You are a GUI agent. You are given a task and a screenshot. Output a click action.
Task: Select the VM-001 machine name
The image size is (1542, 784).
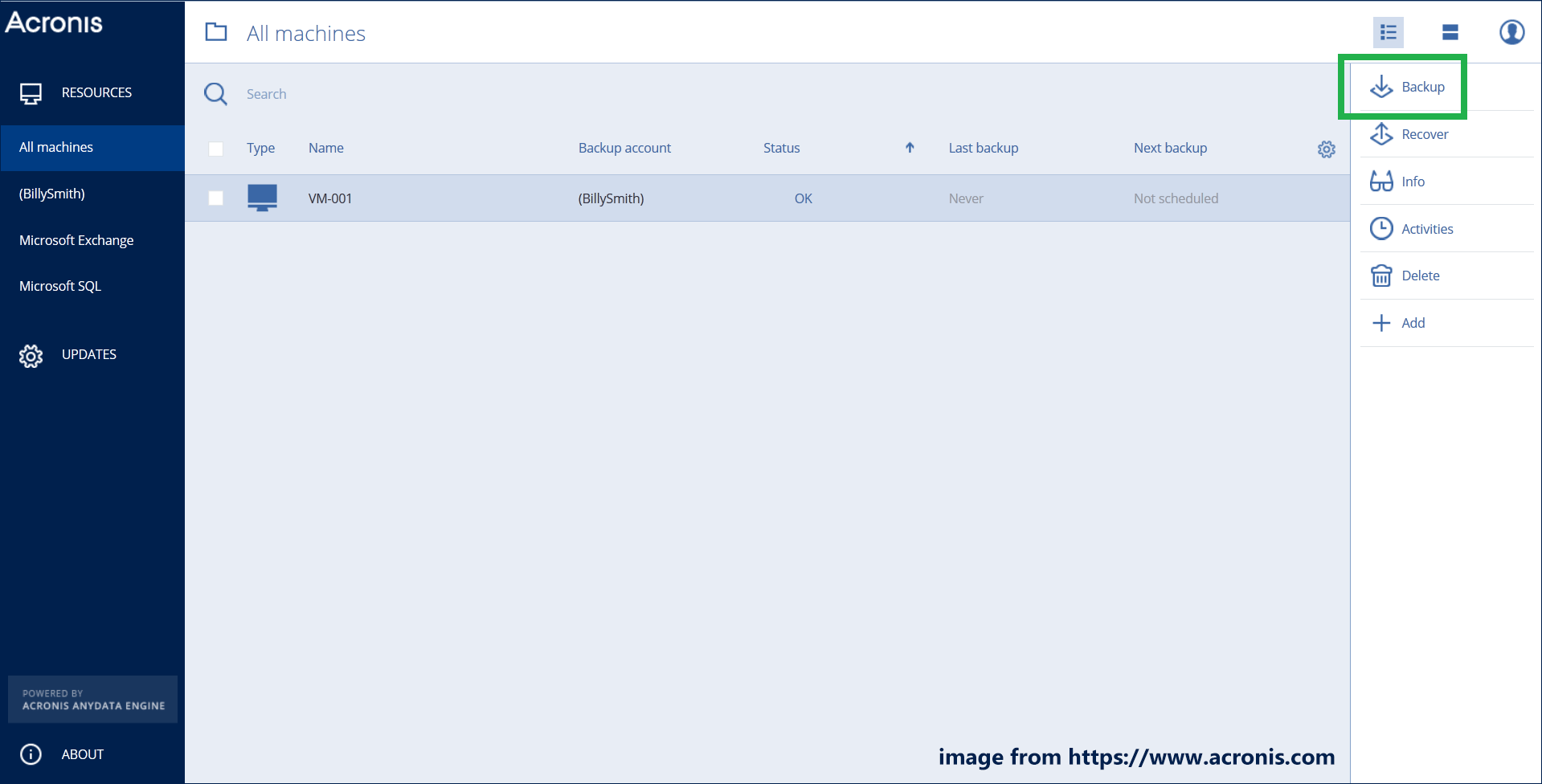pyautogui.click(x=330, y=198)
